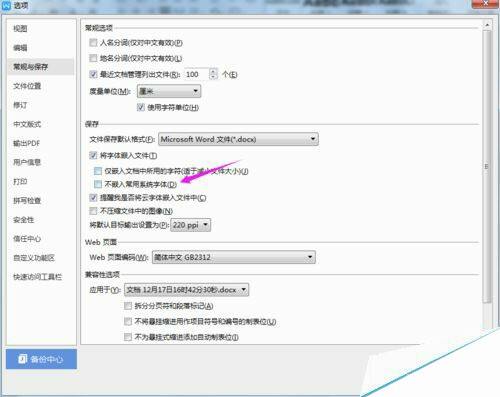The image size is (500, 397).
Task: Open the 文件位置 category
Action: [x=27, y=86]
